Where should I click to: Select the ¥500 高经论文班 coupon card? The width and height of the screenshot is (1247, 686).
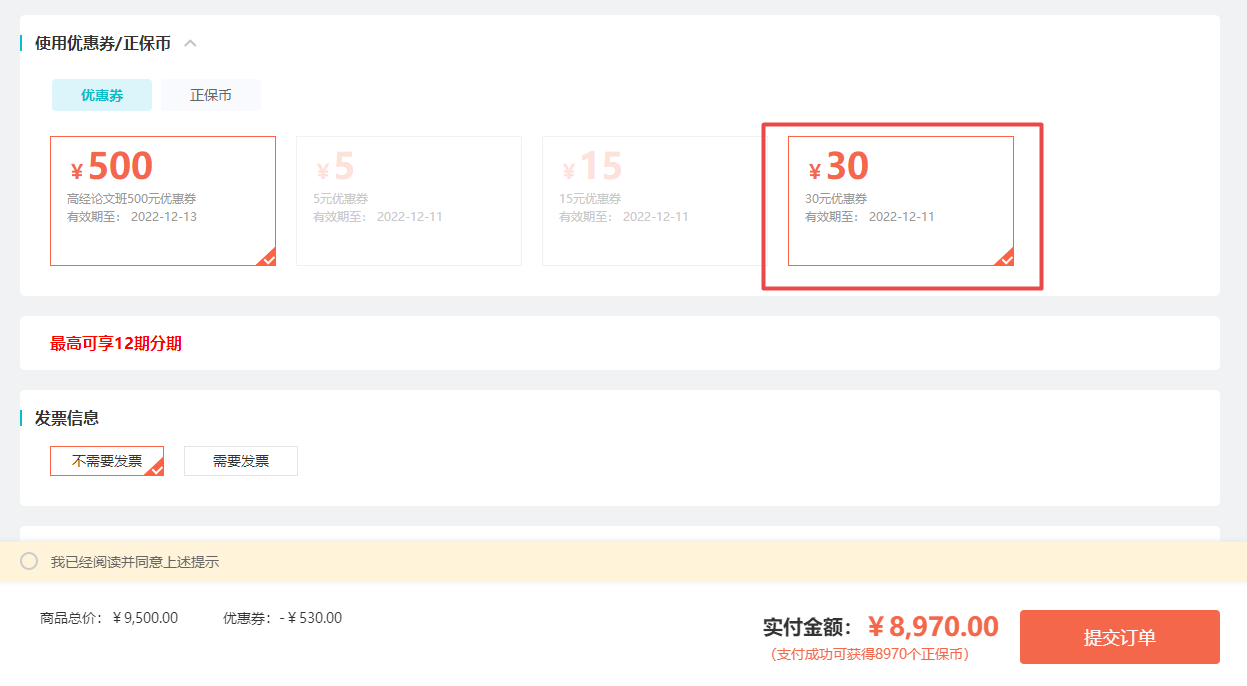tap(162, 200)
